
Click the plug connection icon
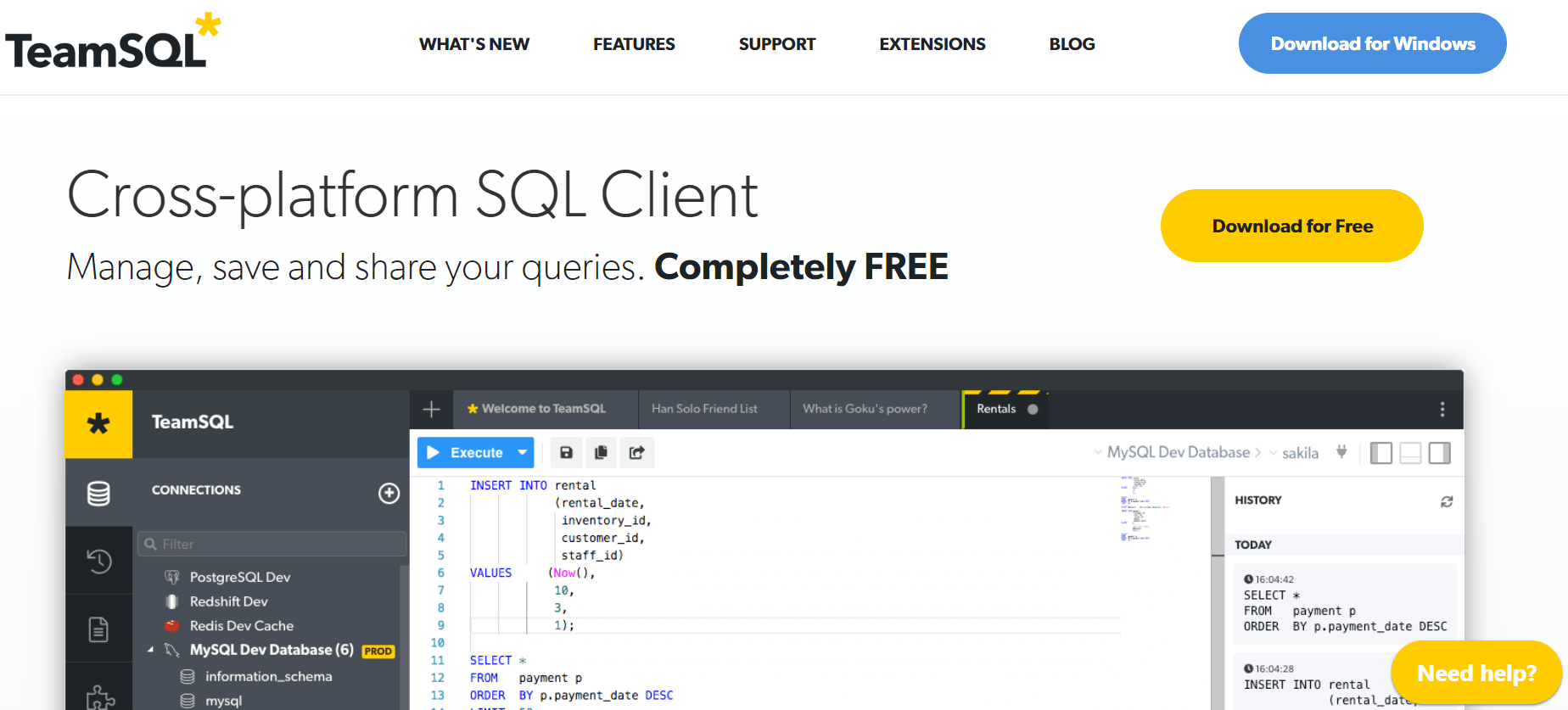point(1341,452)
